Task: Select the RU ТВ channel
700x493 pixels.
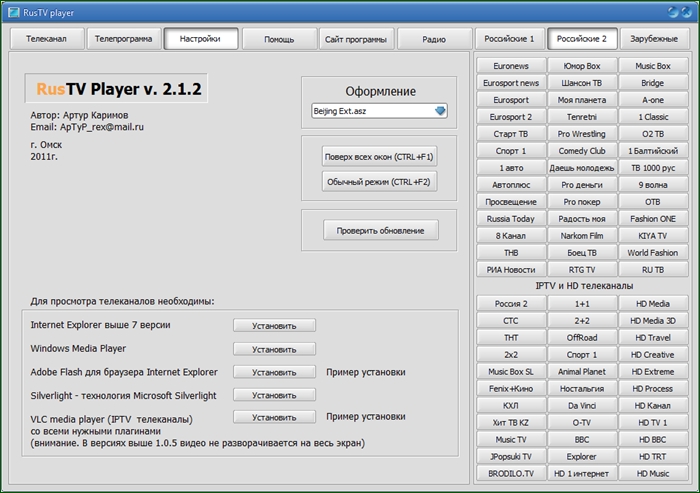Action: pos(653,269)
